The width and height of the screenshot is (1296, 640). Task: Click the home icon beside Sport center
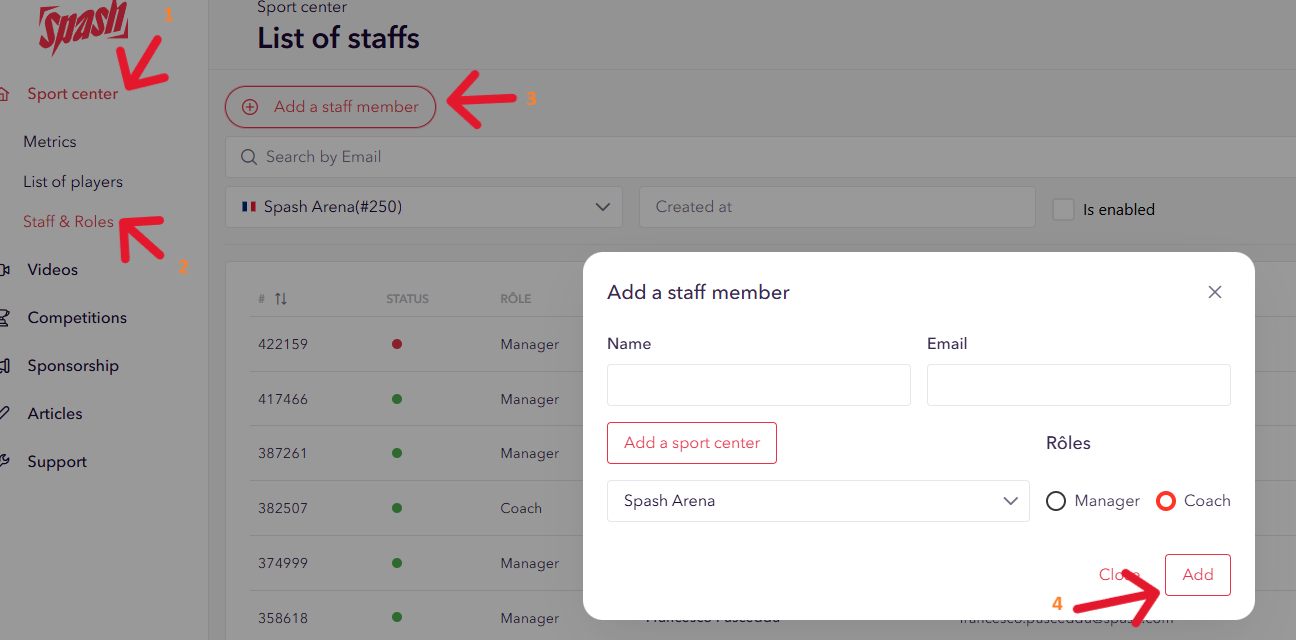[5, 94]
